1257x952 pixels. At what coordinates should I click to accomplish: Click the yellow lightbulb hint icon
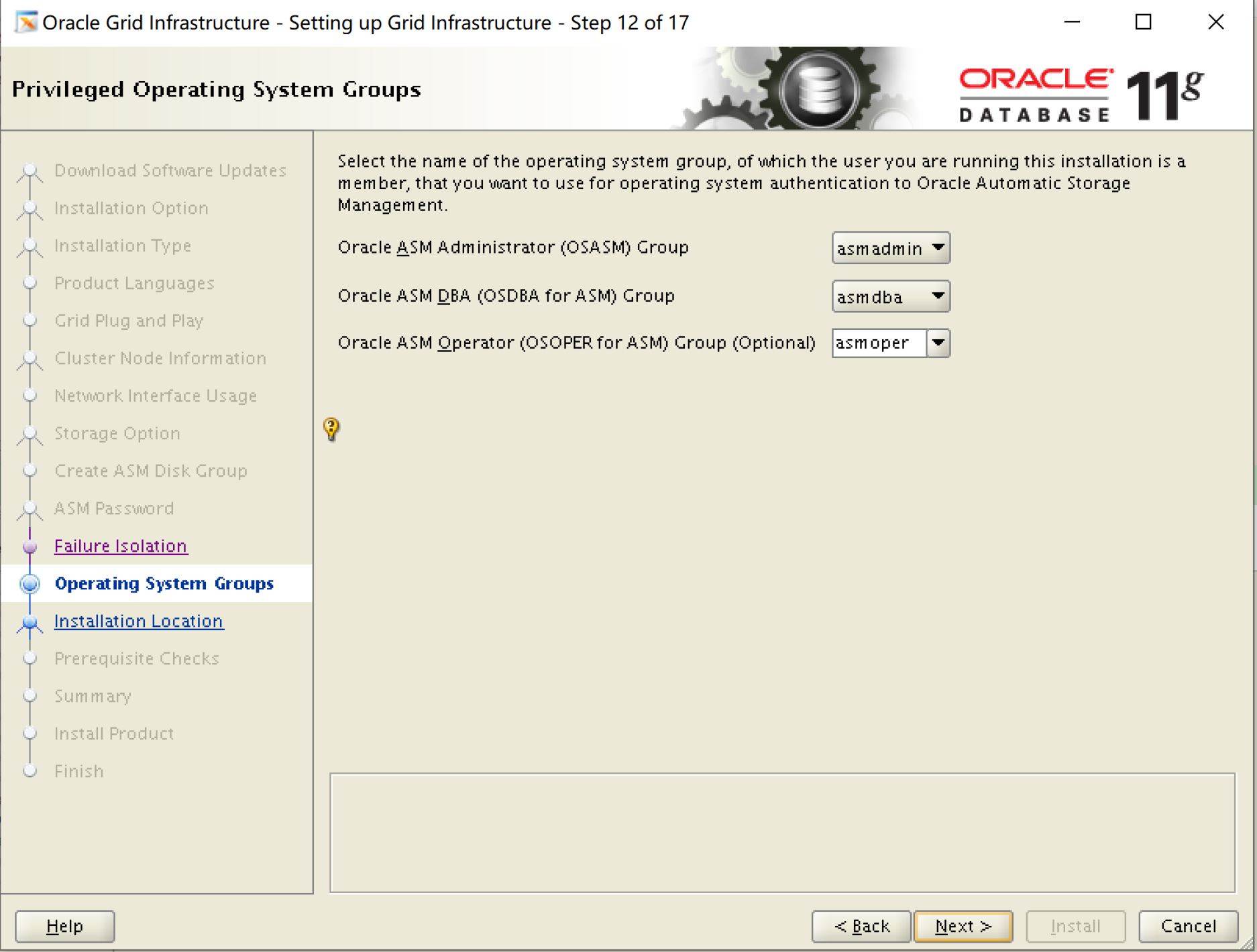tap(331, 428)
